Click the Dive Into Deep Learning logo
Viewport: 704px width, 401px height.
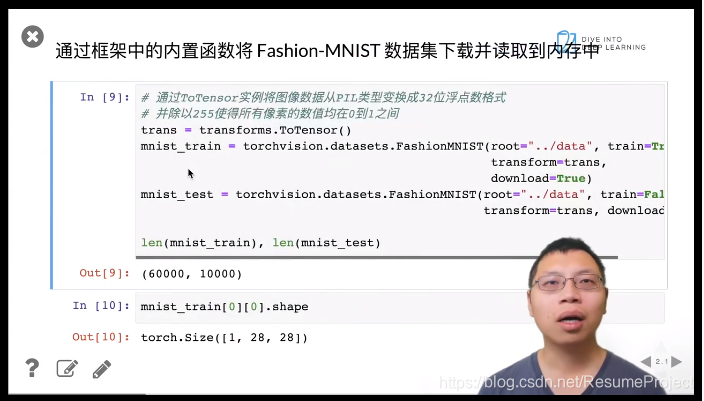click(x=601, y=41)
